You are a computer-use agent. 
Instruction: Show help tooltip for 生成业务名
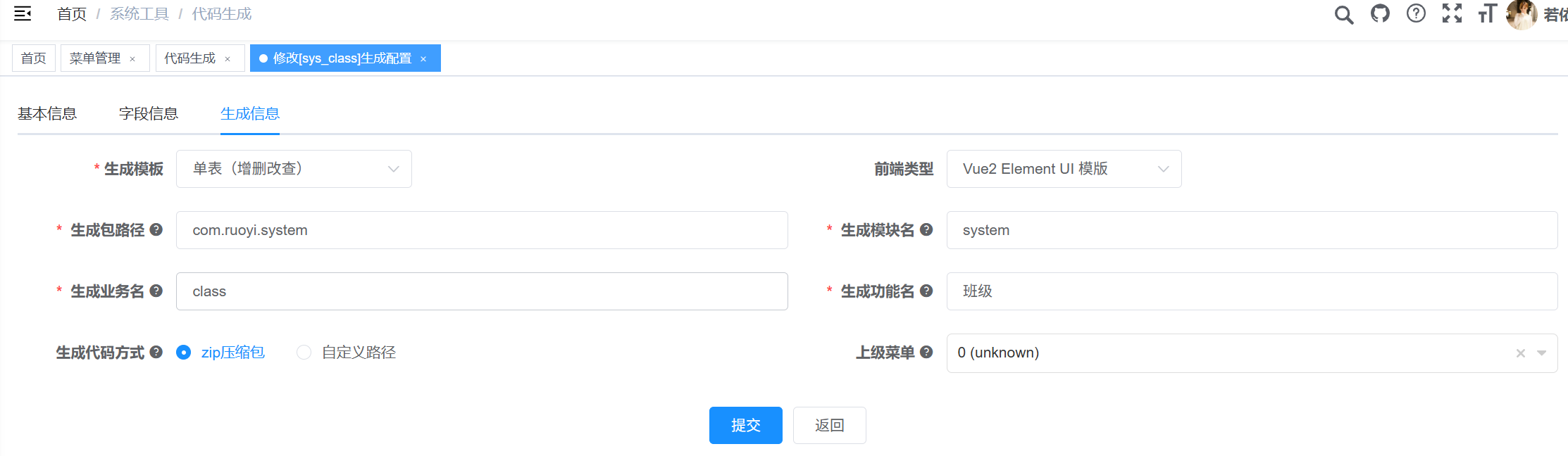click(156, 291)
